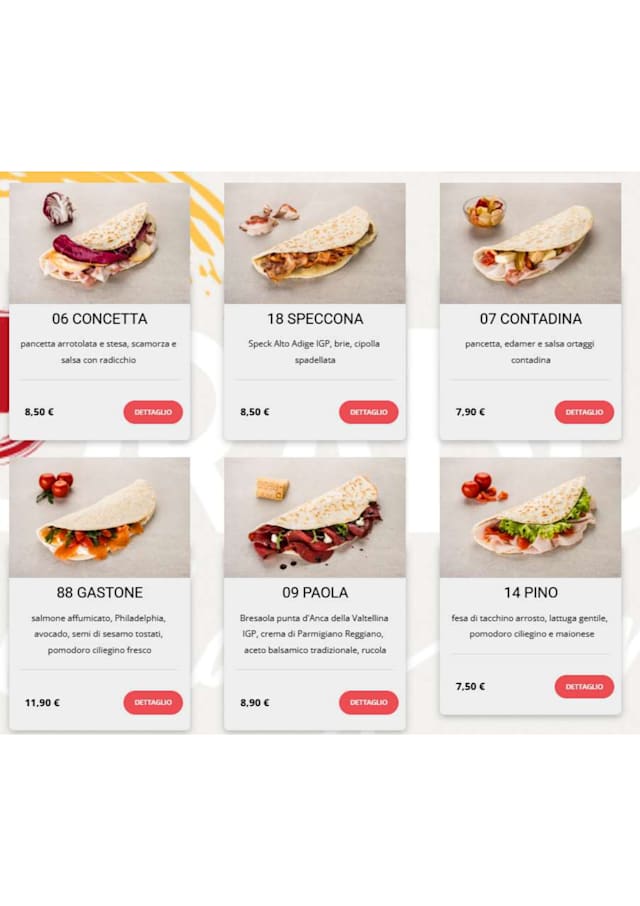
Task: Open the bresaola piadina picture for Paola
Action: (x=315, y=517)
